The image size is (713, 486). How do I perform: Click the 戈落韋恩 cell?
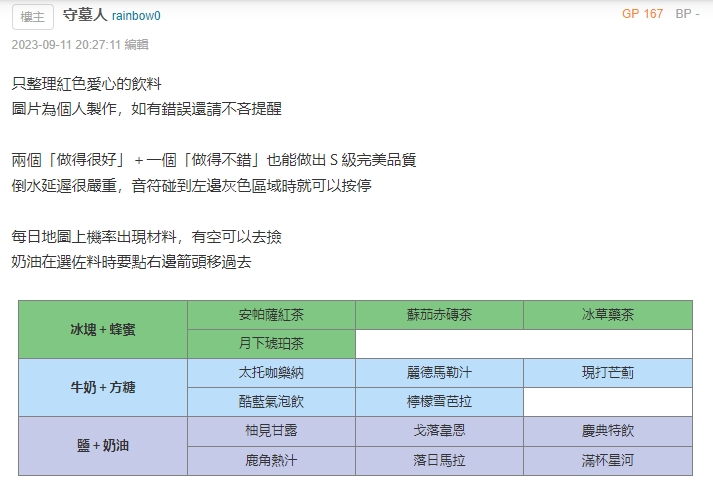(439, 430)
